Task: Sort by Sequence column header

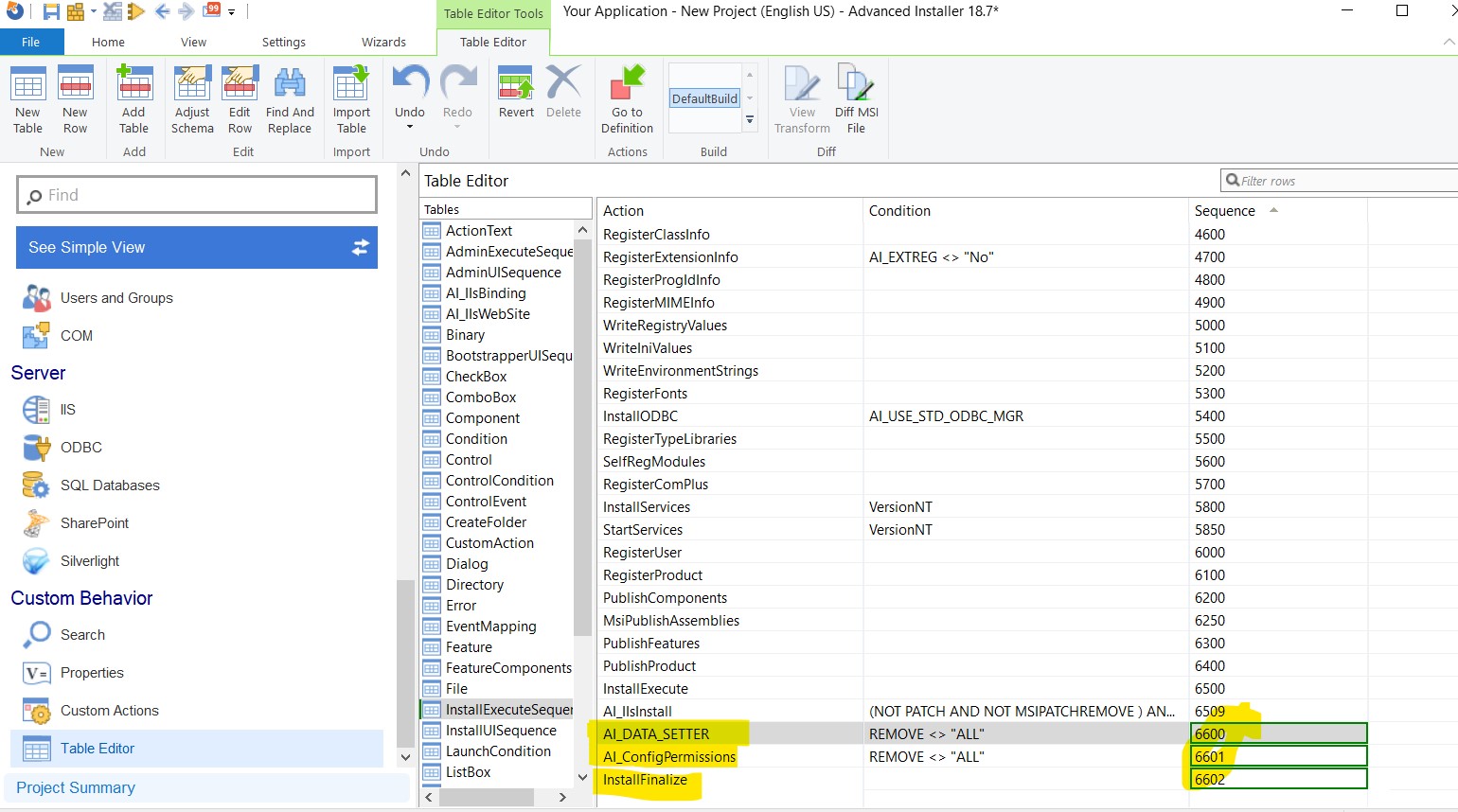Action: [x=1224, y=211]
